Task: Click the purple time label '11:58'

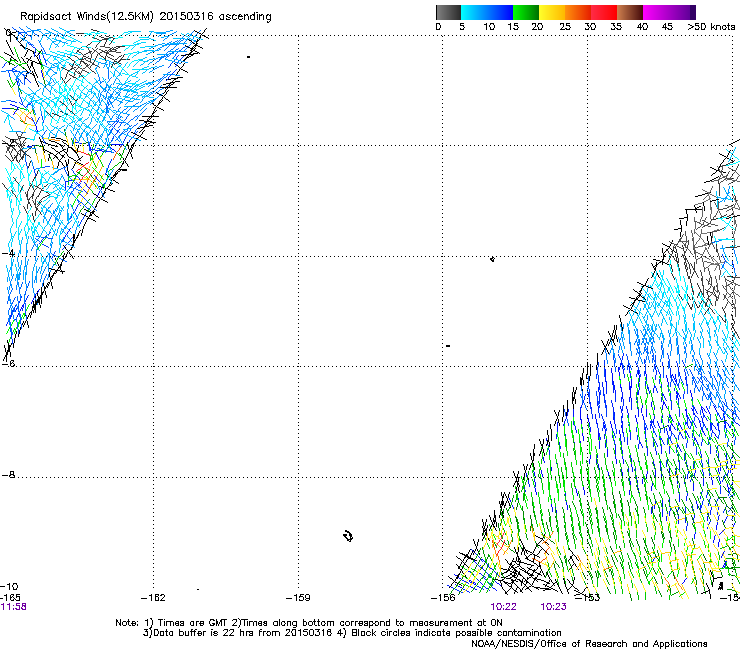Action: point(14,607)
